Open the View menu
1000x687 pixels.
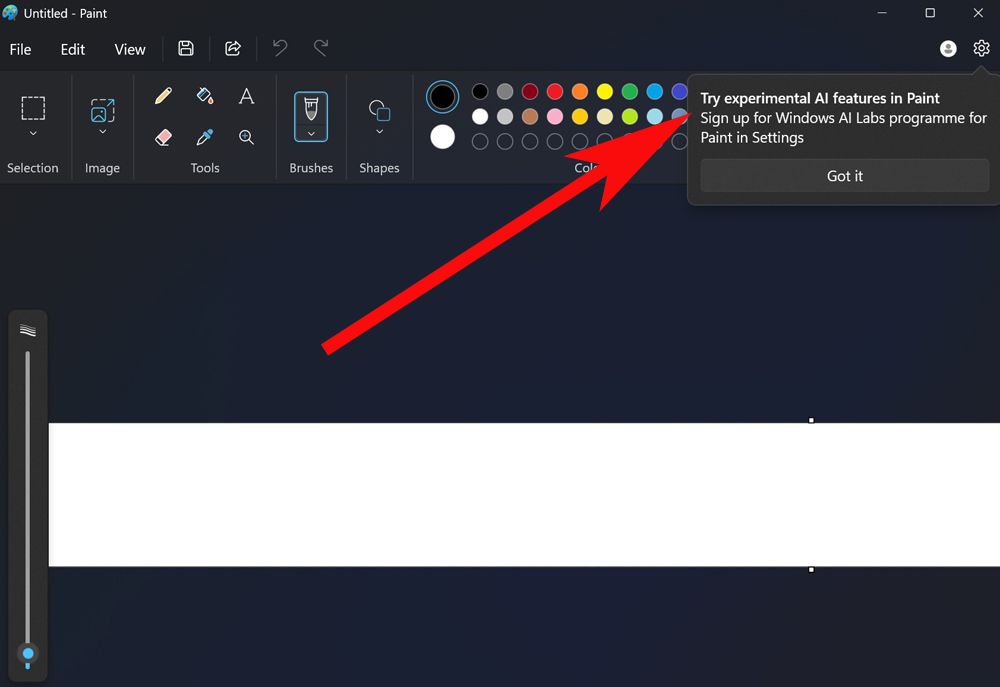(x=130, y=49)
